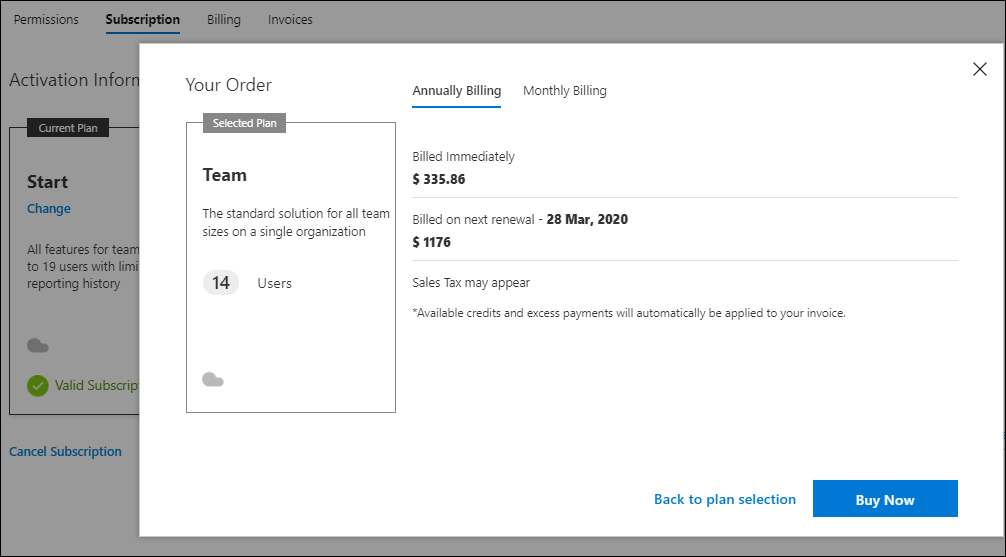Viewport: 1006px width, 557px height.
Task: Click the 14 users count badge
Action: (x=221, y=283)
